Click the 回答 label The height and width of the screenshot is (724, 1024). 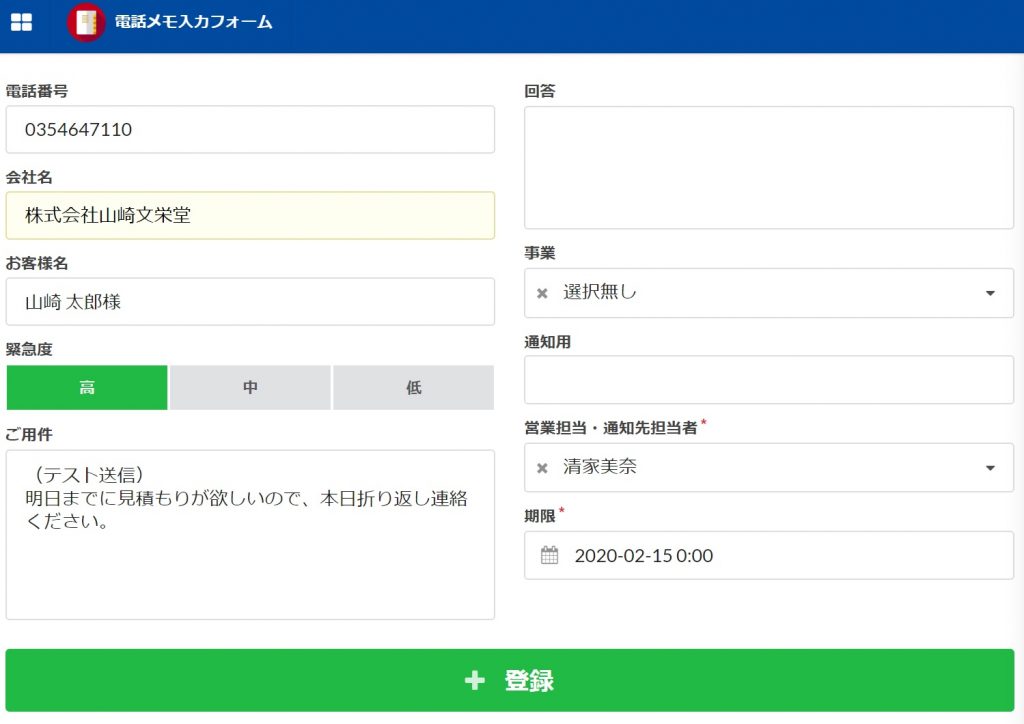coord(539,91)
